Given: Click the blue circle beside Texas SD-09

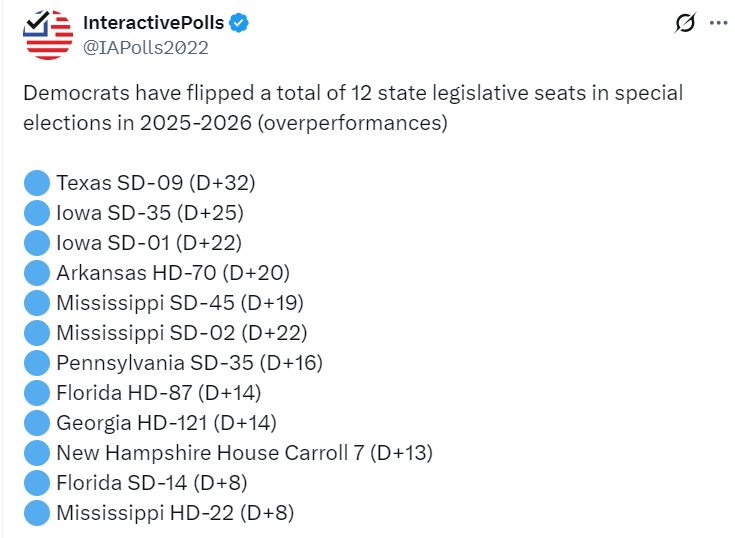Looking at the screenshot, I should pyautogui.click(x=37, y=183).
